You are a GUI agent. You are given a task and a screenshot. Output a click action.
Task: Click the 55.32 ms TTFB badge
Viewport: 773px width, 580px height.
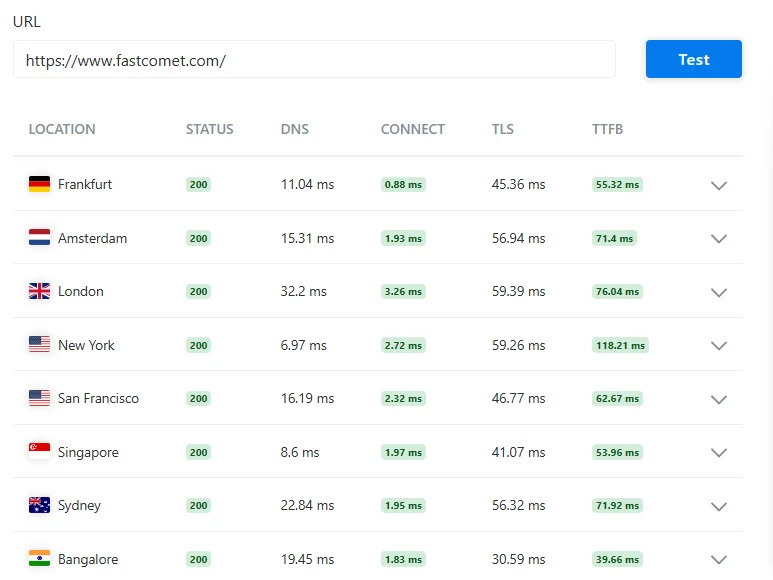click(617, 184)
